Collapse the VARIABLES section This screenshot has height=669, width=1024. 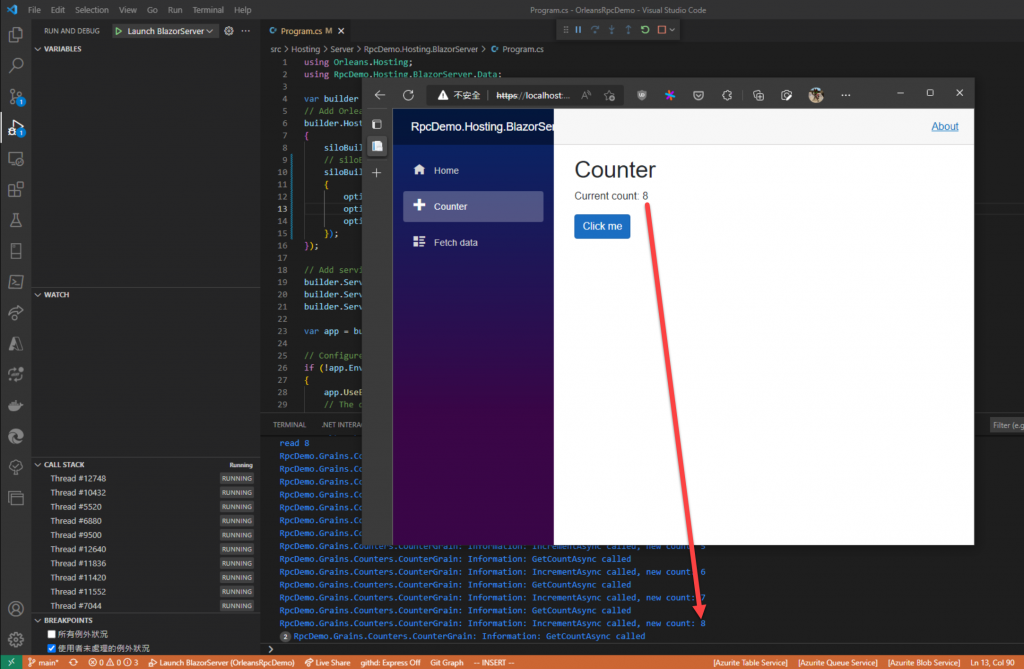(38, 49)
